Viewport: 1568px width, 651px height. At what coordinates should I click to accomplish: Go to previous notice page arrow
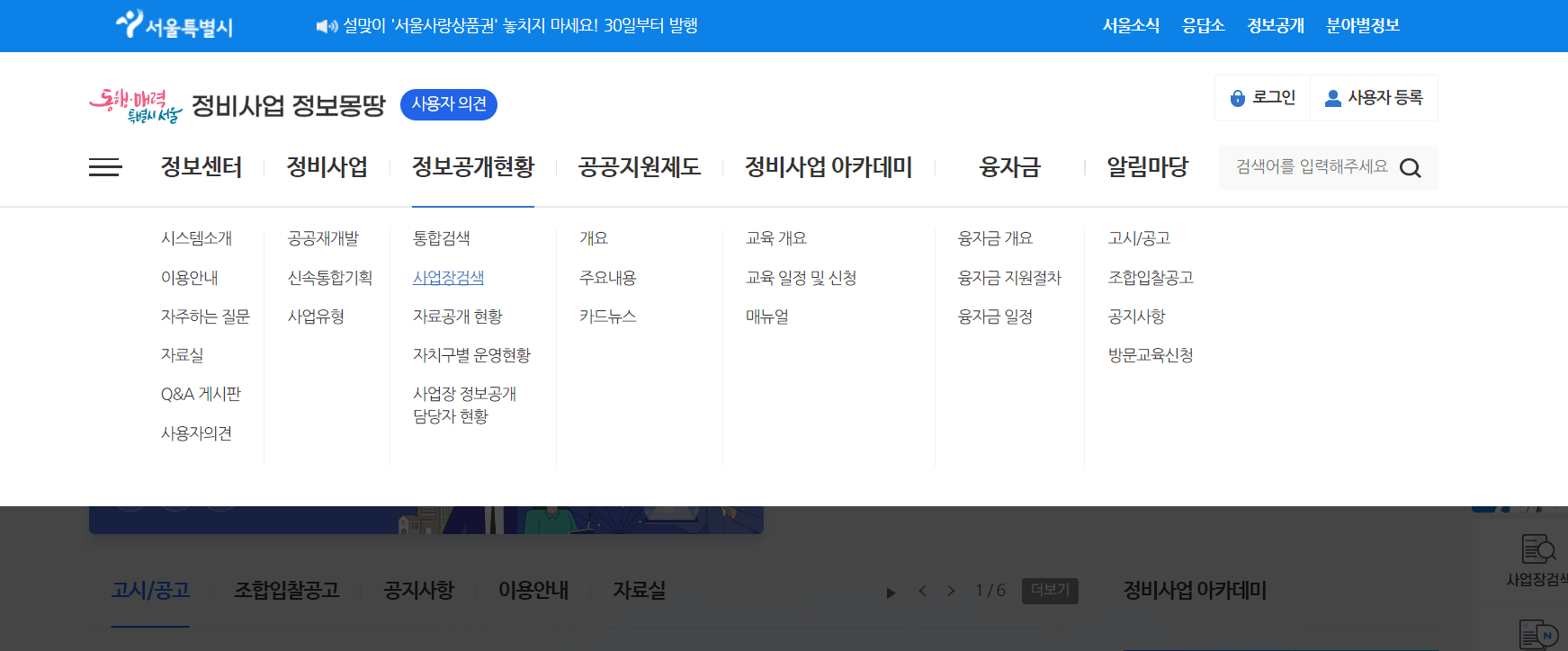(x=922, y=591)
